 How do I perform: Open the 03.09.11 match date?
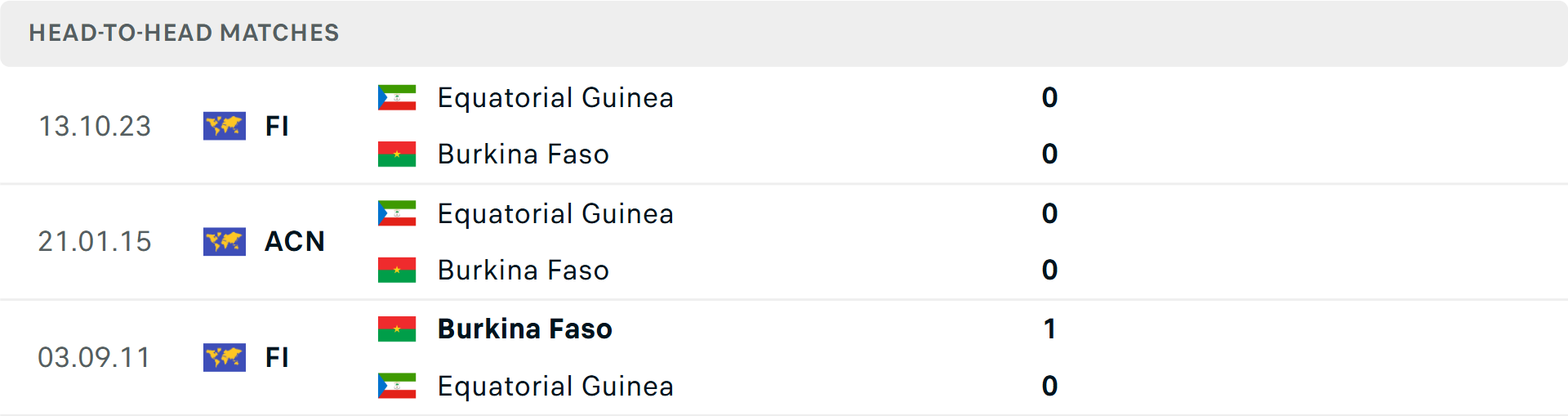click(x=95, y=357)
